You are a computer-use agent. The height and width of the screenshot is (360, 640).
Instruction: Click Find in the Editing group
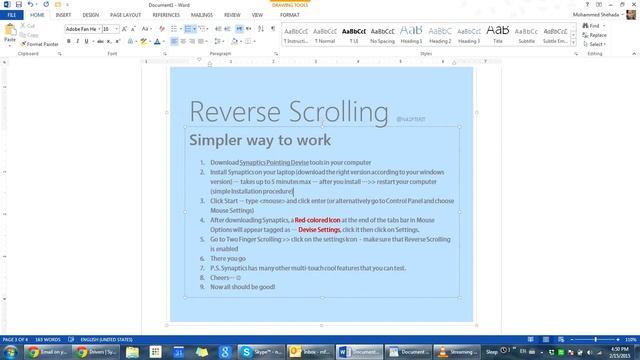point(594,26)
